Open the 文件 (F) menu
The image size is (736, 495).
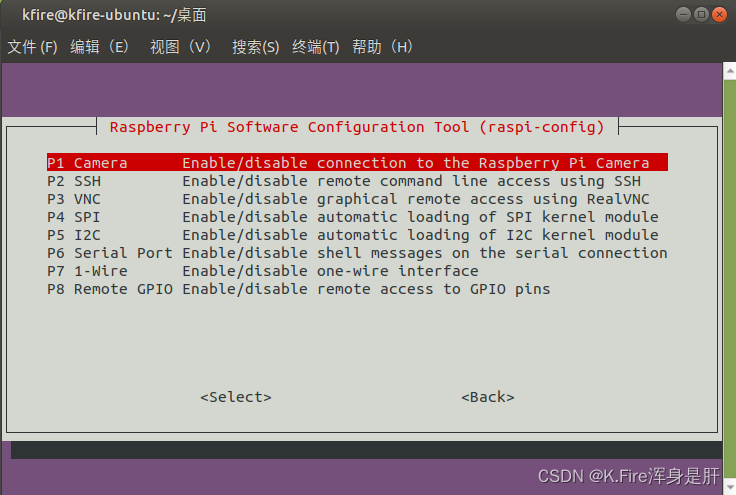[32, 47]
